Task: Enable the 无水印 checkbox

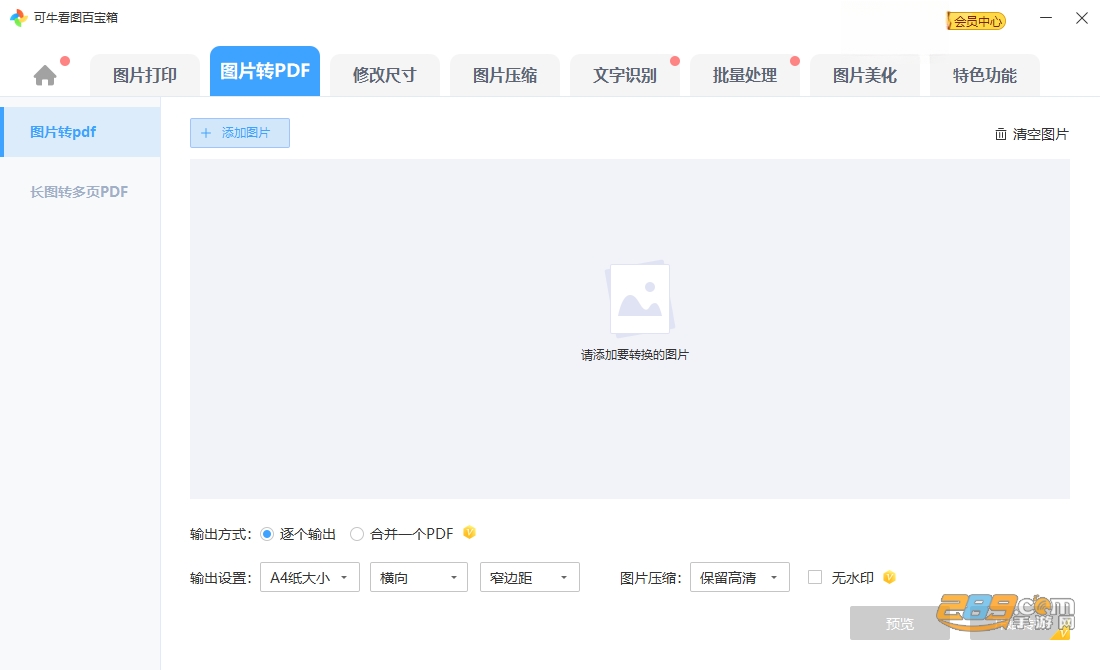Action: coord(814,577)
